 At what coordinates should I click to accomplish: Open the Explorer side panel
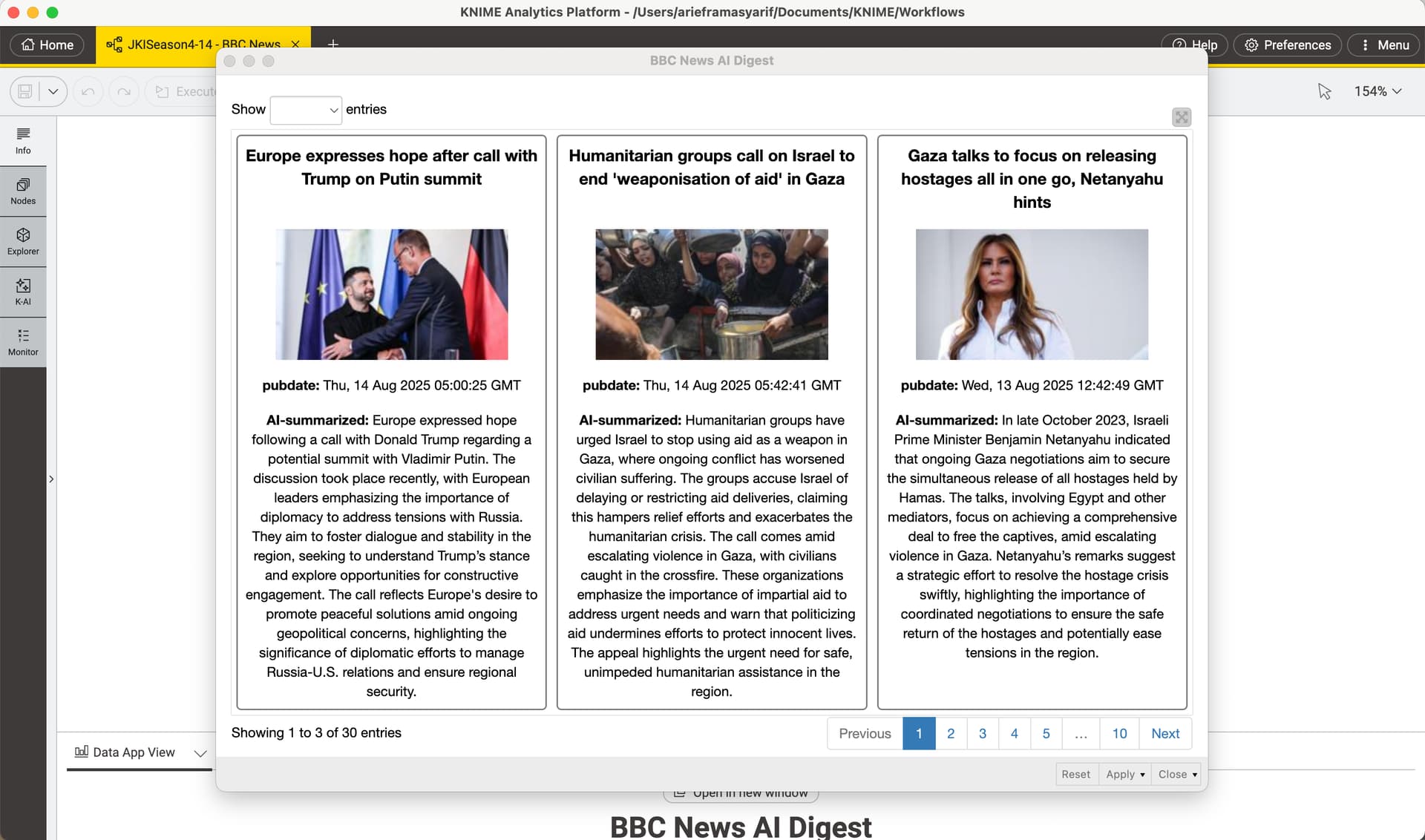23,241
